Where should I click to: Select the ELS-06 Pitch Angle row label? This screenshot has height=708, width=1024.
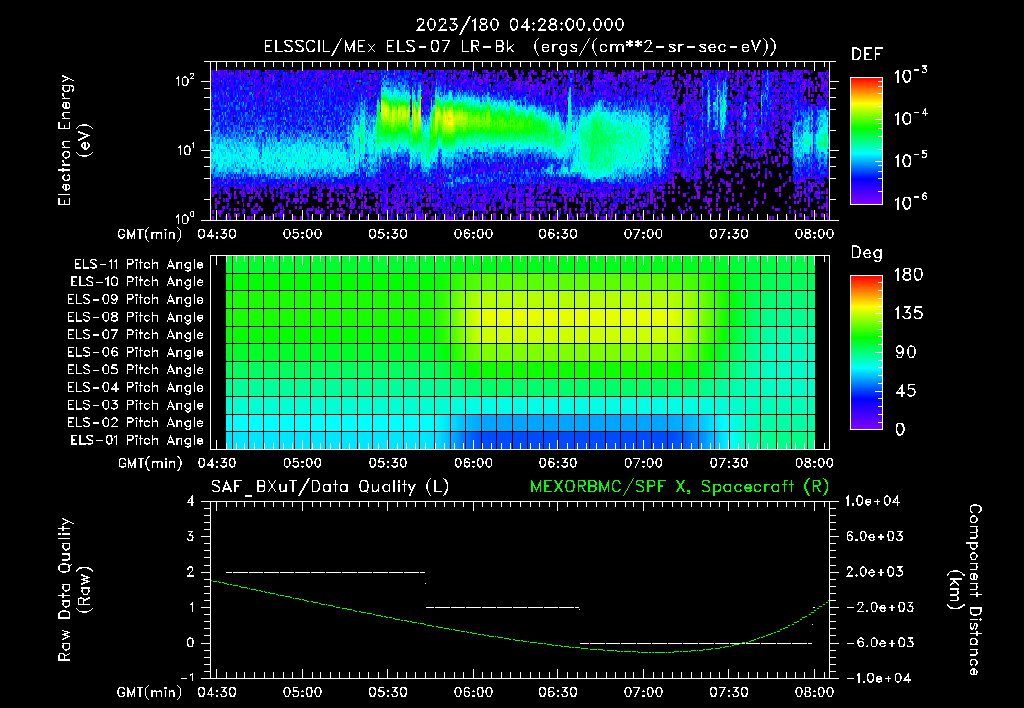[136, 352]
